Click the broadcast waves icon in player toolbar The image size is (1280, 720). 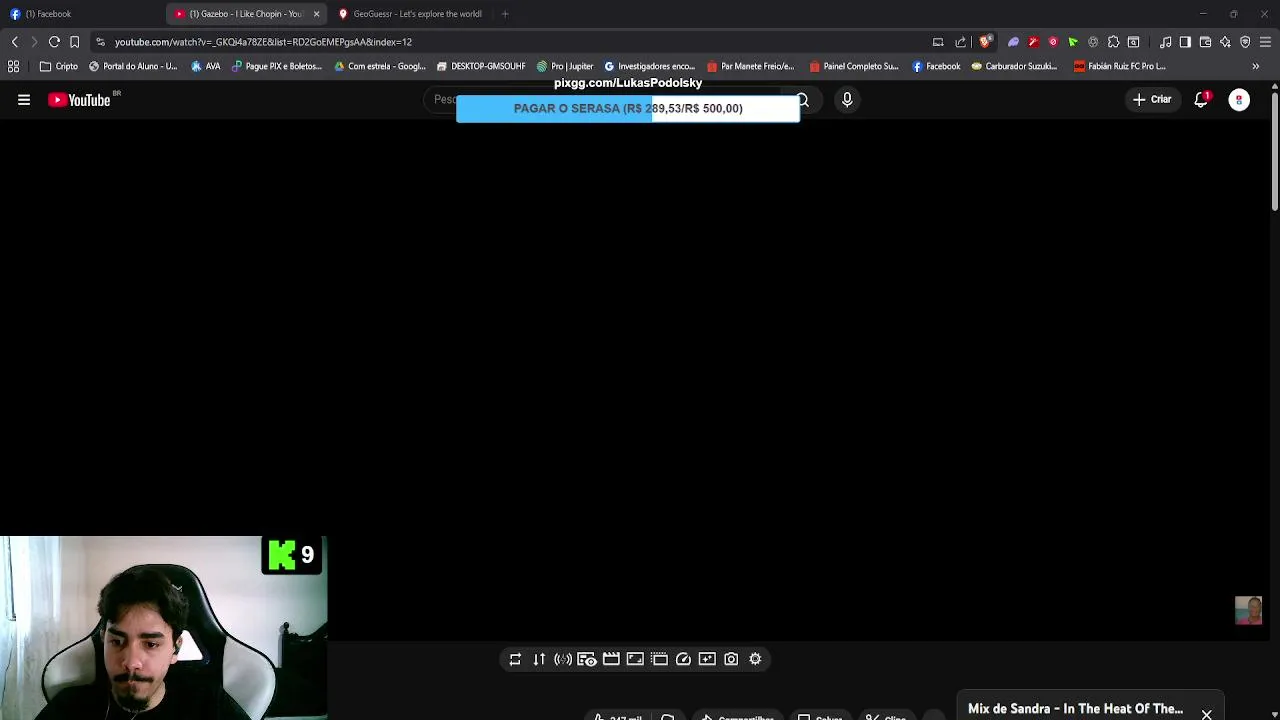point(563,659)
